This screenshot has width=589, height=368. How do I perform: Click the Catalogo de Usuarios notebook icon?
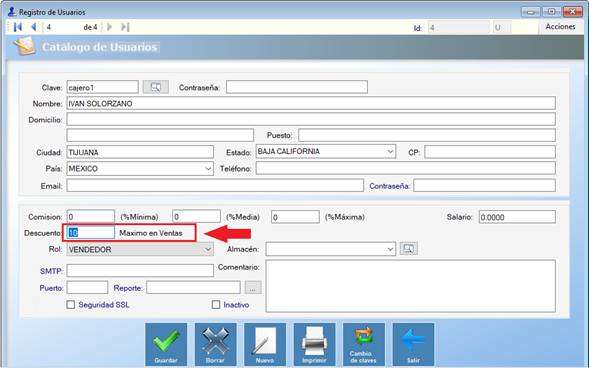click(25, 46)
